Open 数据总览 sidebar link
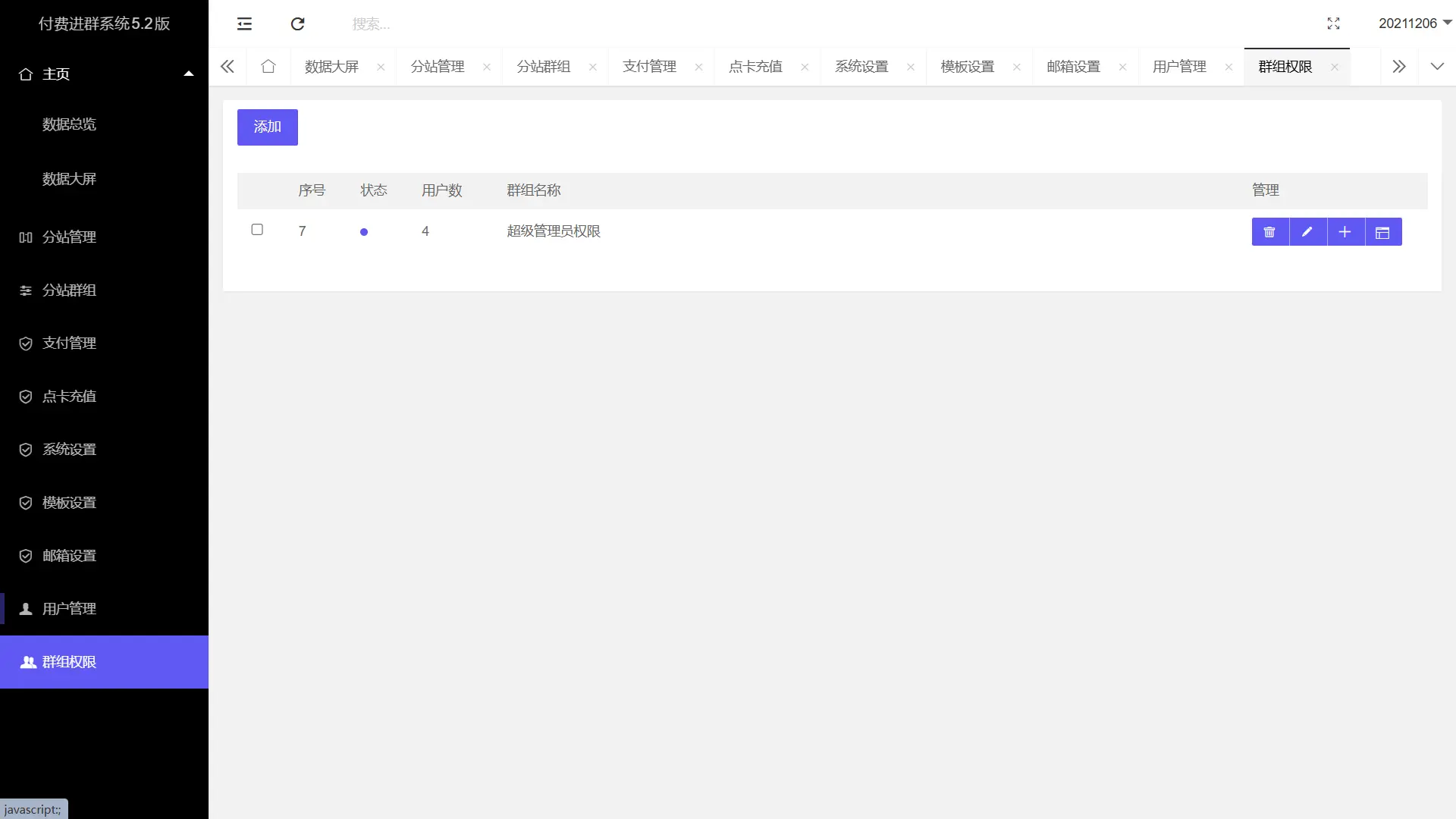 click(x=69, y=124)
